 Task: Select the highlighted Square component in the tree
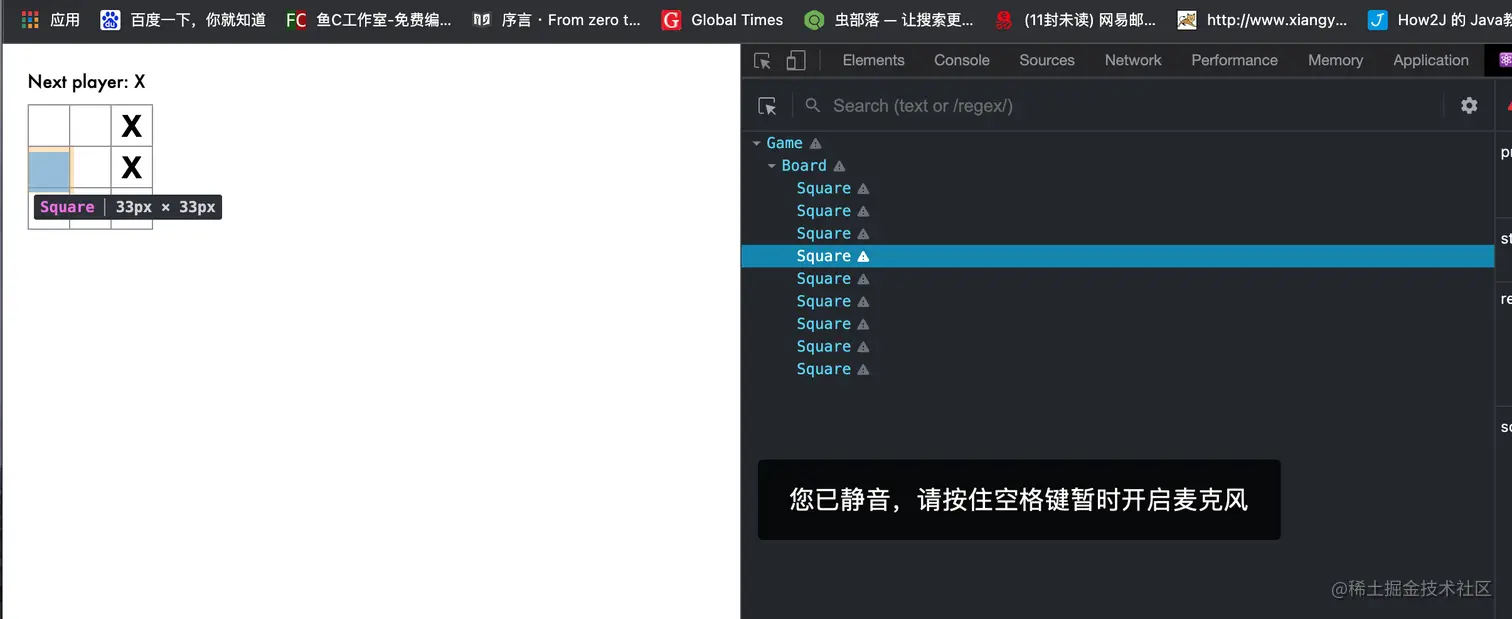coord(824,256)
